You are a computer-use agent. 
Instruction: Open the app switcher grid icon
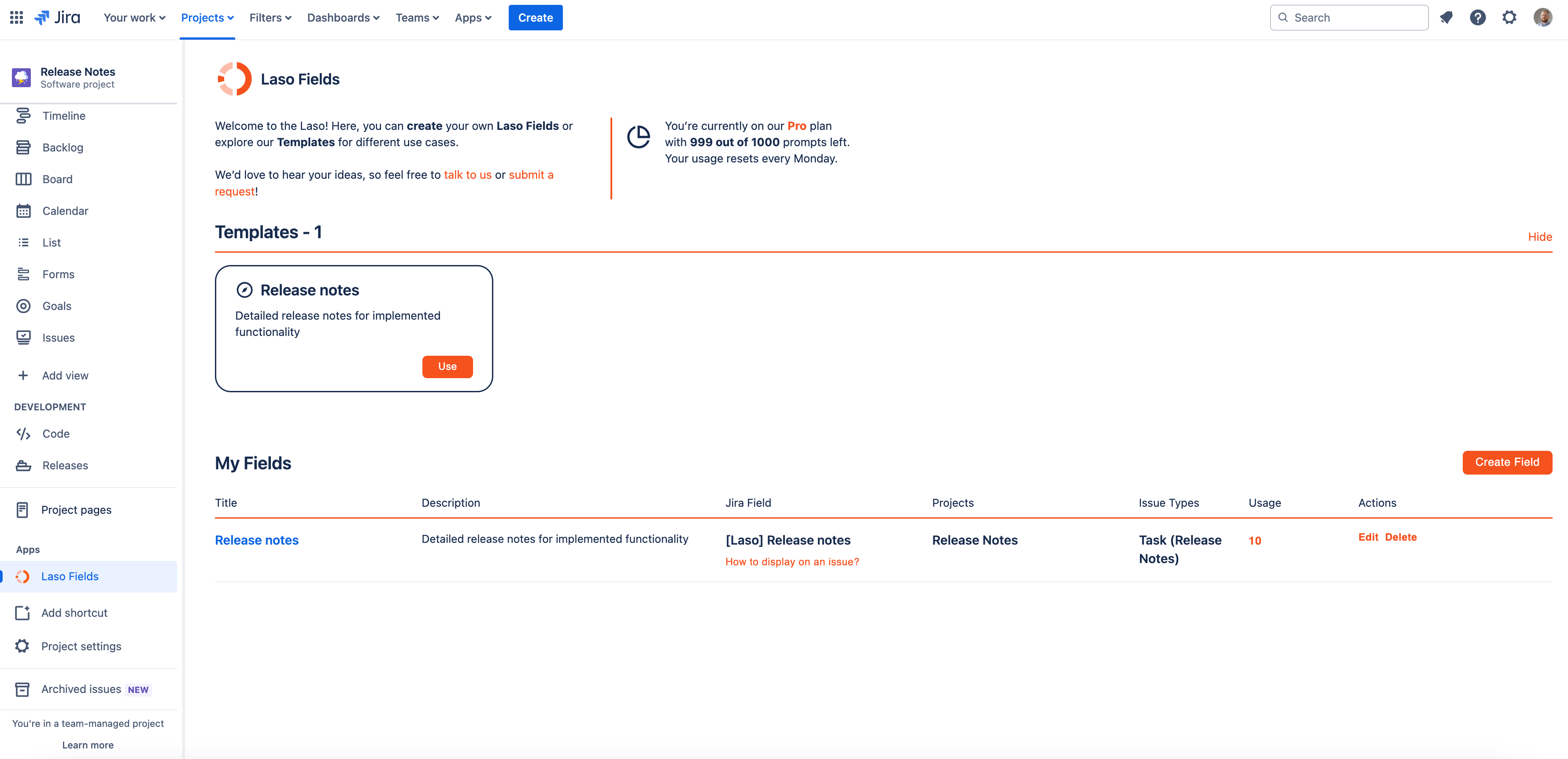[16, 18]
